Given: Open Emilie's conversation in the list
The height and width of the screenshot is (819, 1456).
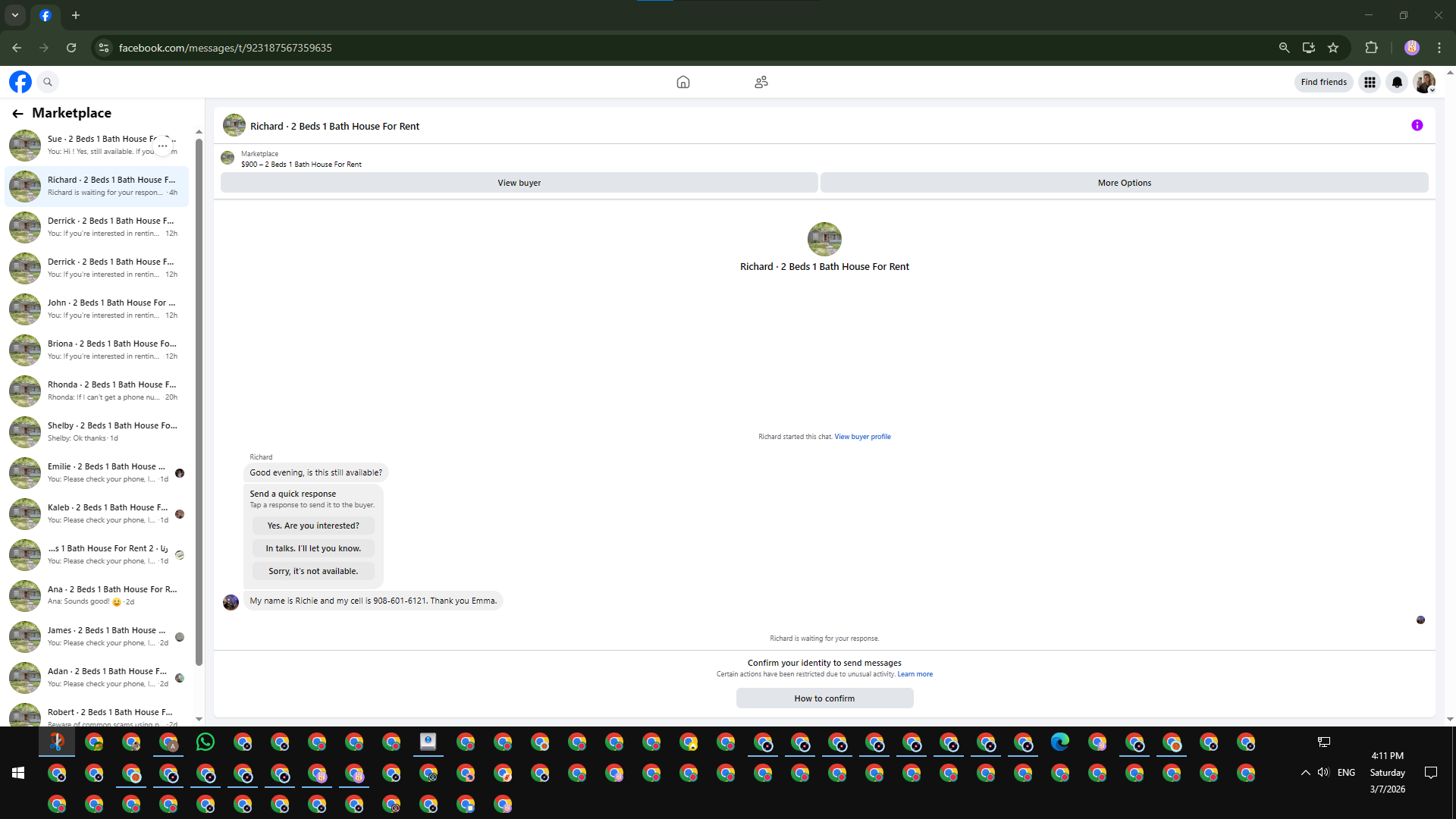Looking at the screenshot, I should tap(97, 473).
